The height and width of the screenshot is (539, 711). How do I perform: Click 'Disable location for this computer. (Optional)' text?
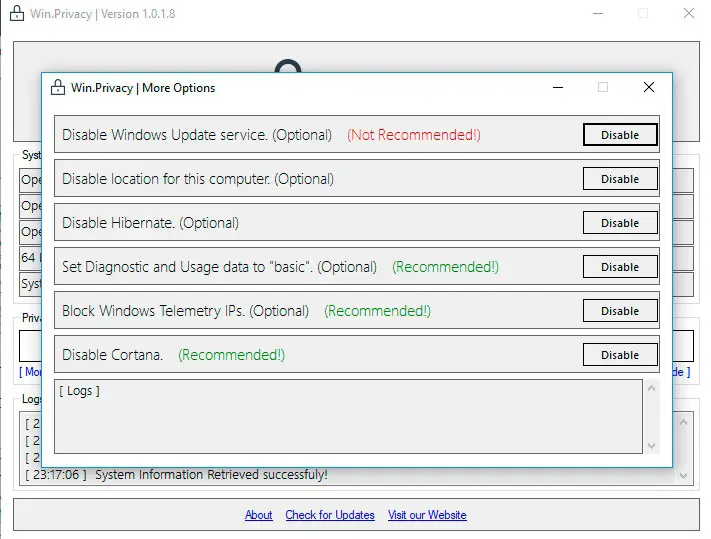[198, 179]
